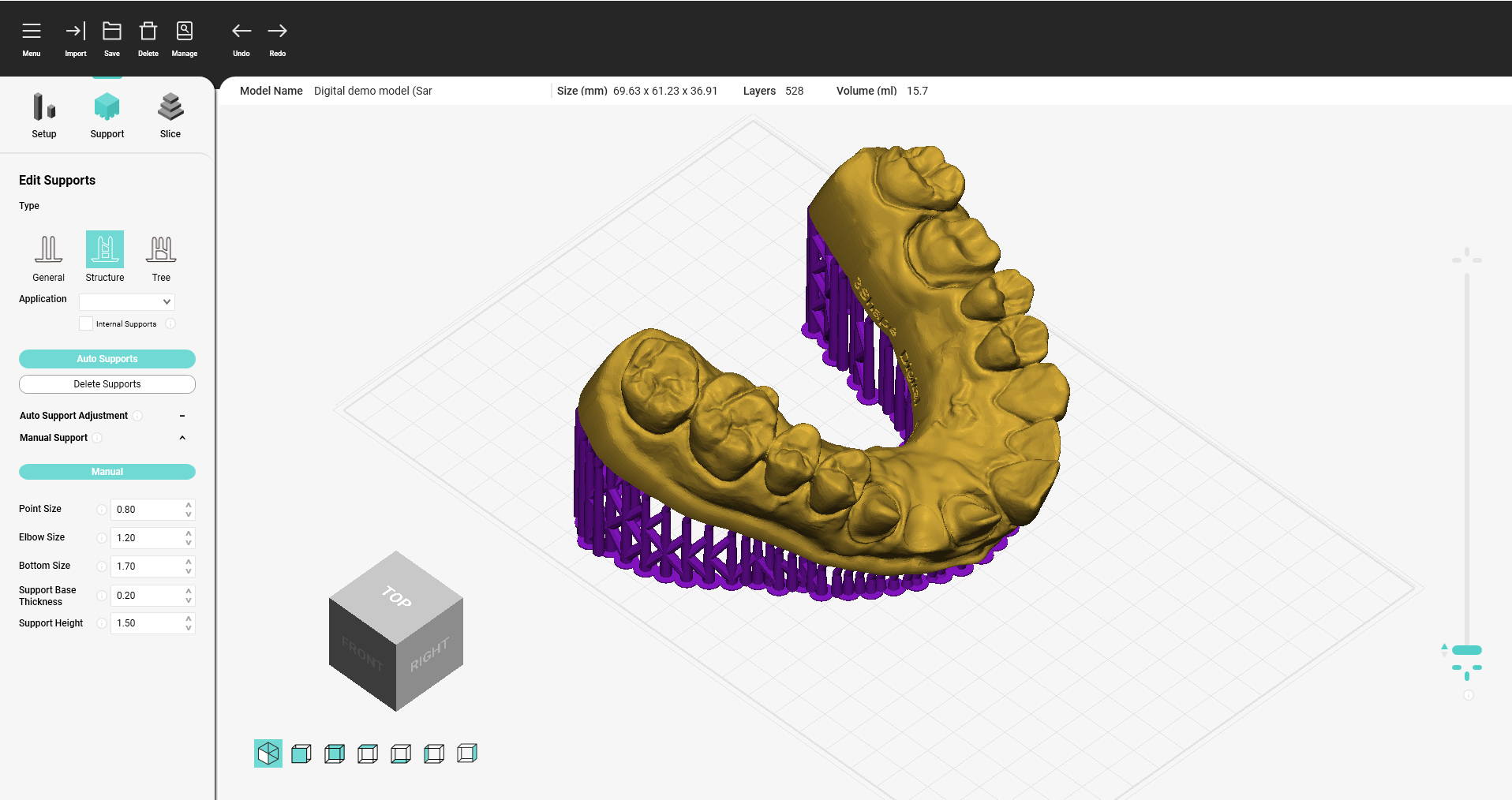The height and width of the screenshot is (800, 1512).
Task: Decrease Bottom Size with down arrow
Action: click(x=189, y=571)
